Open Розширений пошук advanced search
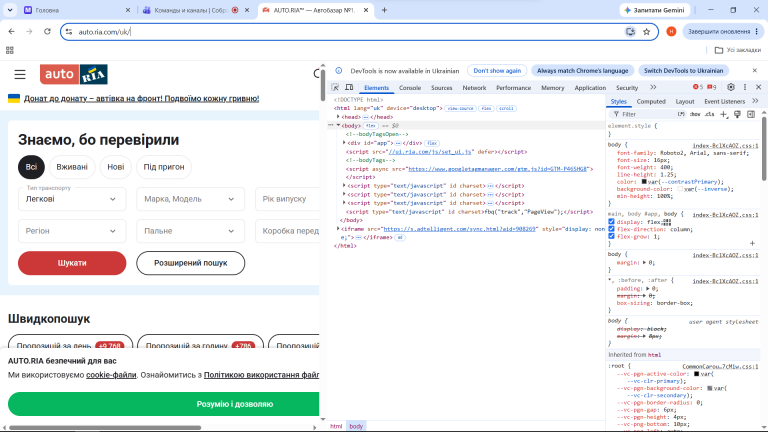This screenshot has height=432, width=768. point(191,263)
